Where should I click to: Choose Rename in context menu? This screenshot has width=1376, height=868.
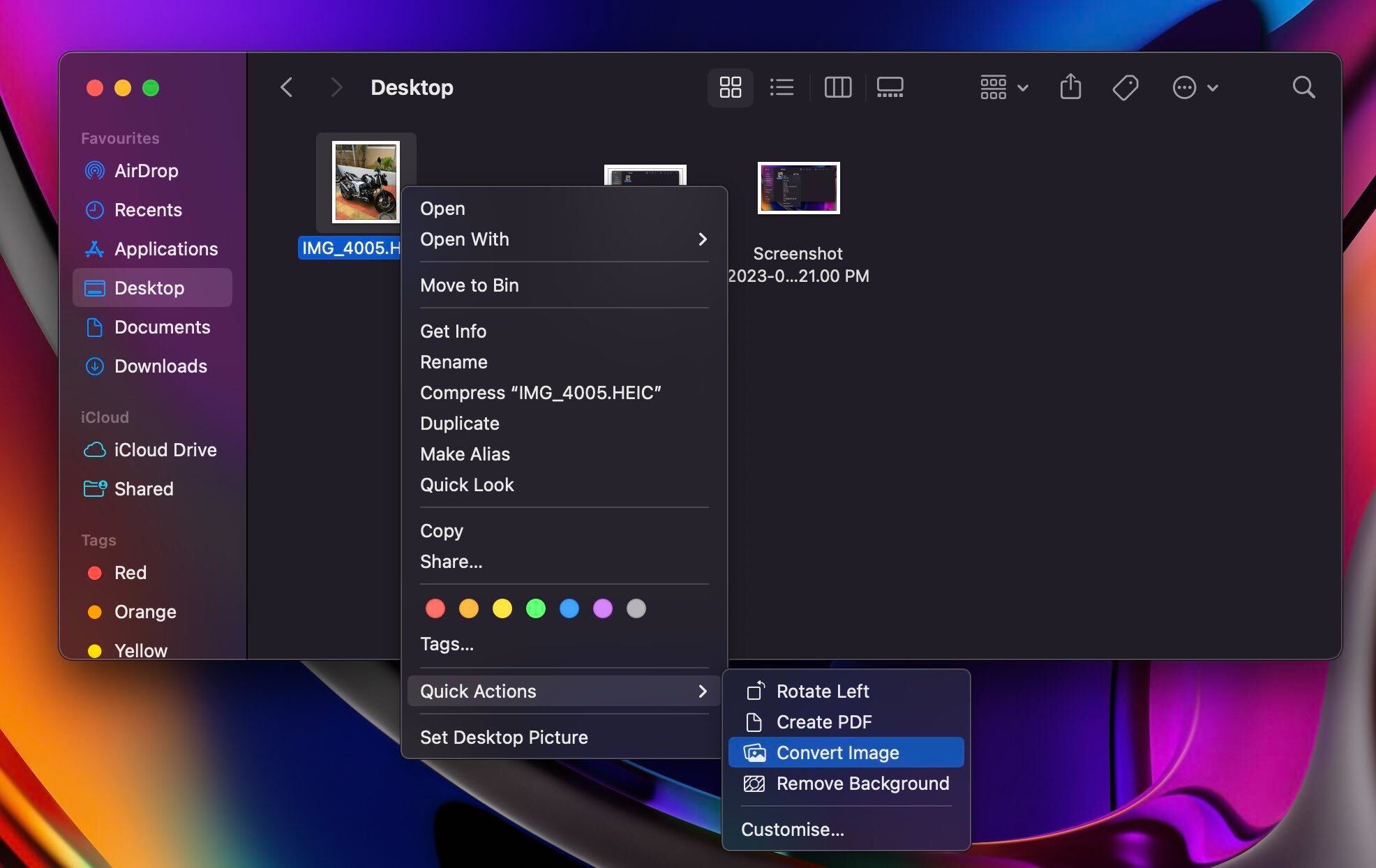pos(564,361)
